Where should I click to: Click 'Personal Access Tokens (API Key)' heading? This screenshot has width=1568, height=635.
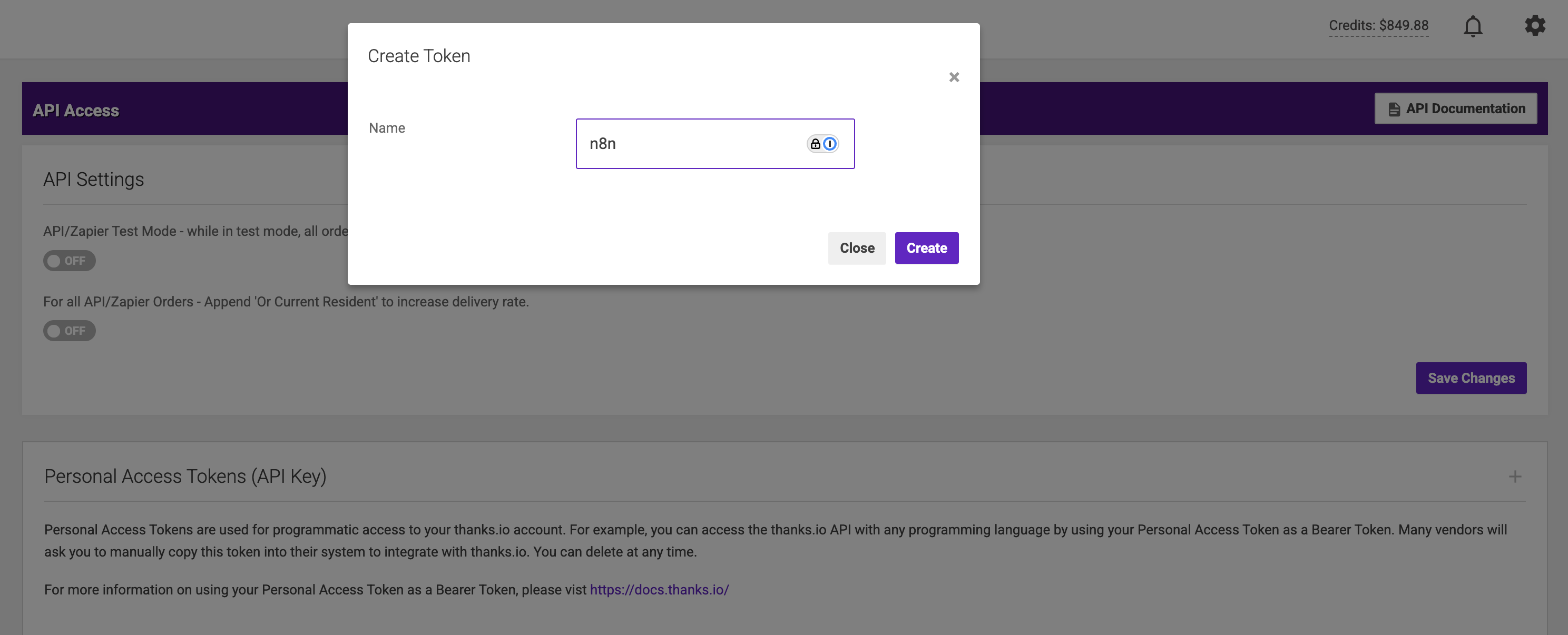(185, 476)
